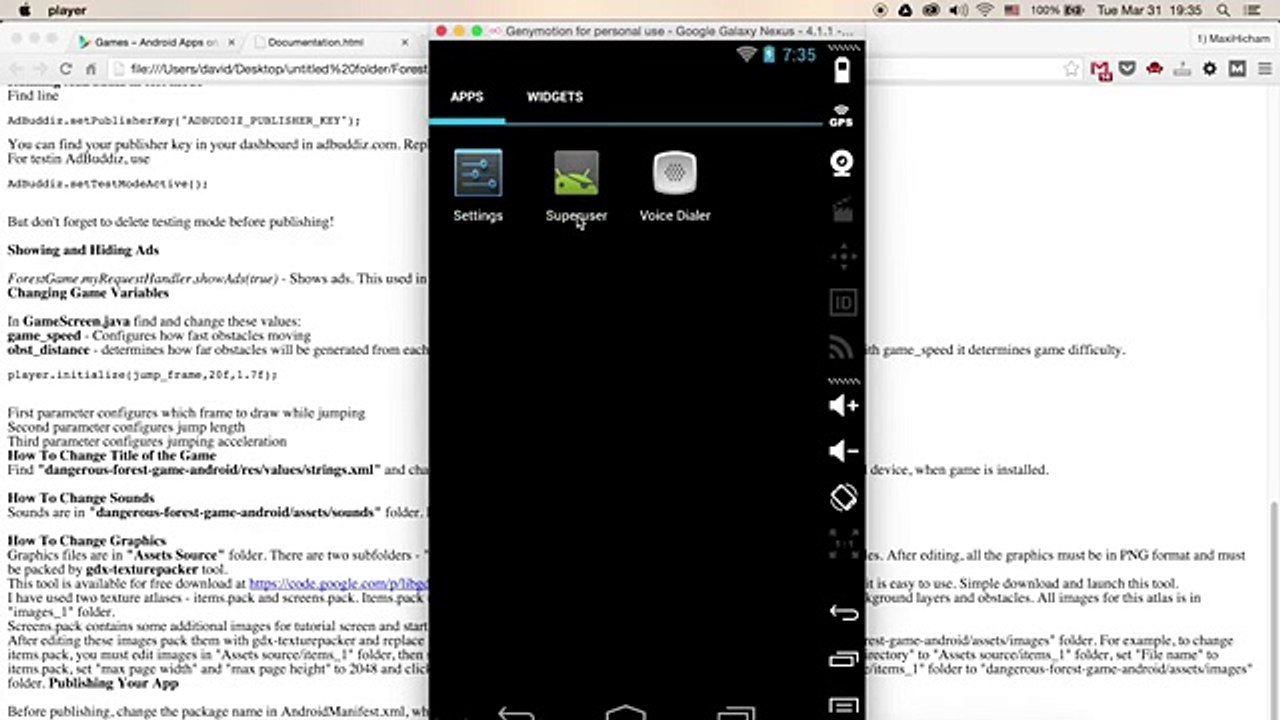
Task: Open Spotlight search in menu bar
Action: pos(1224,10)
